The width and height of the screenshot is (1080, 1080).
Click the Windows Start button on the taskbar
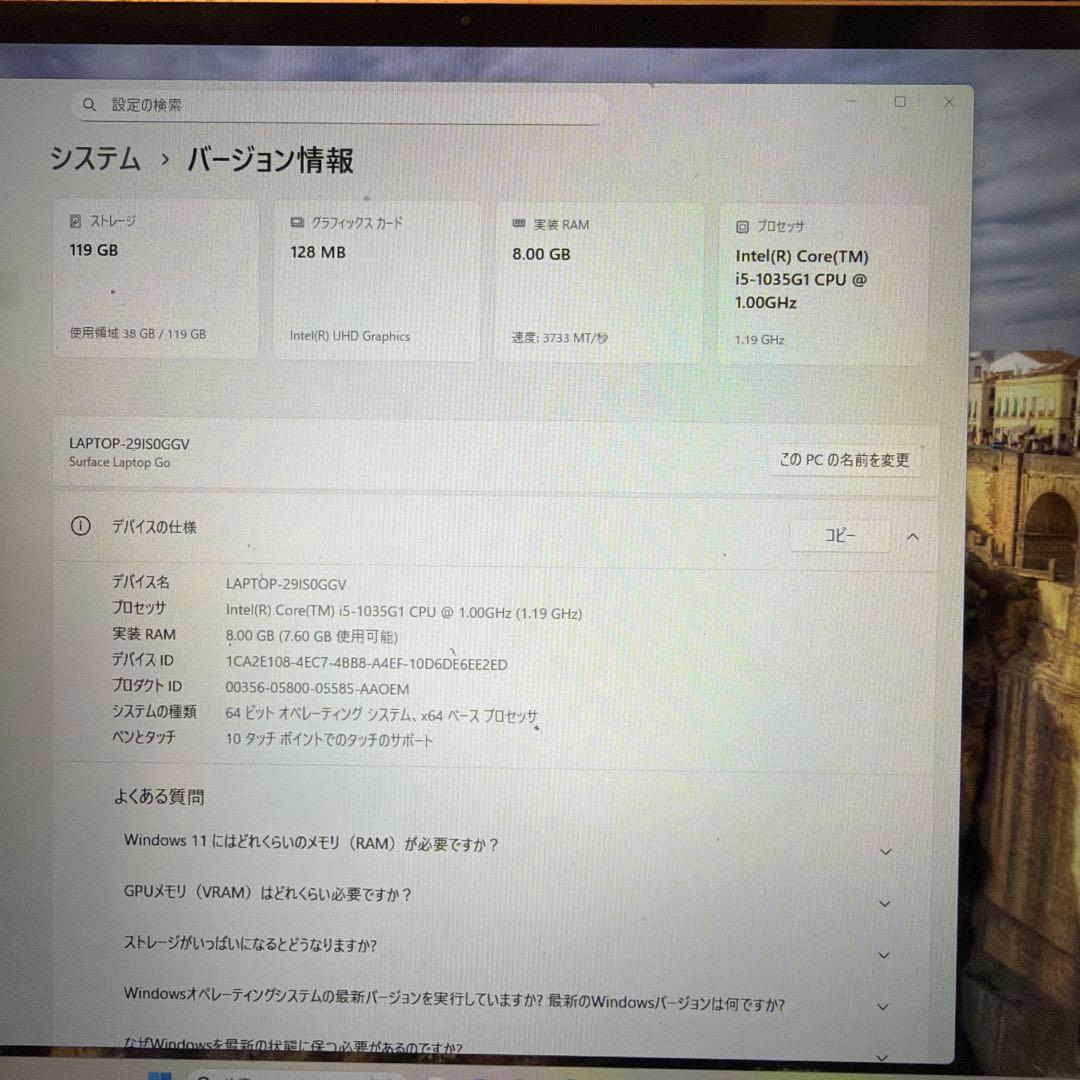tap(160, 1073)
